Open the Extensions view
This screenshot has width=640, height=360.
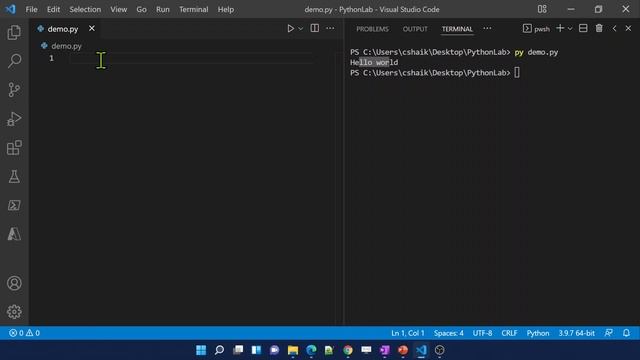click(14, 147)
